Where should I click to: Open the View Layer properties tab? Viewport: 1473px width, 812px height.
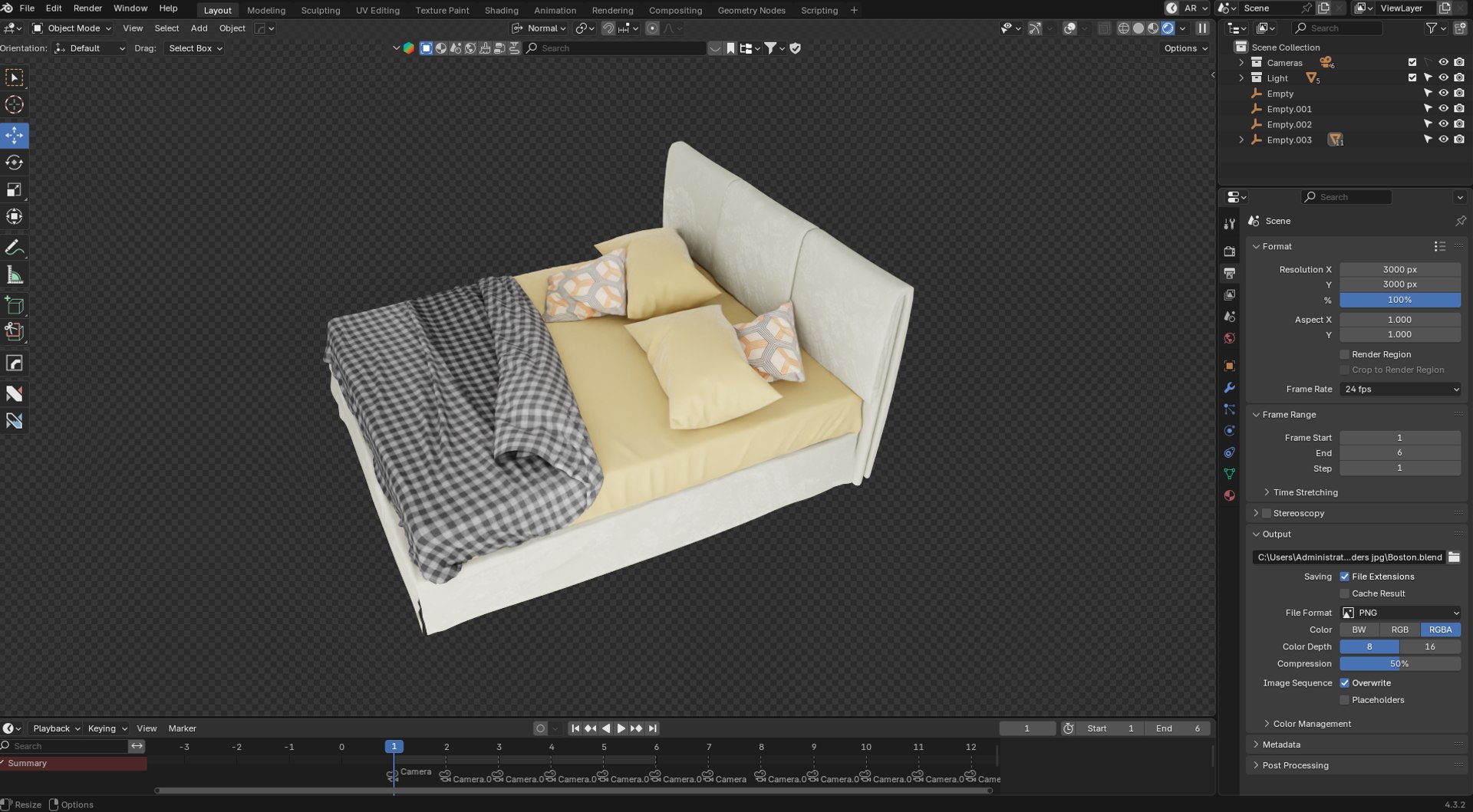(x=1230, y=294)
